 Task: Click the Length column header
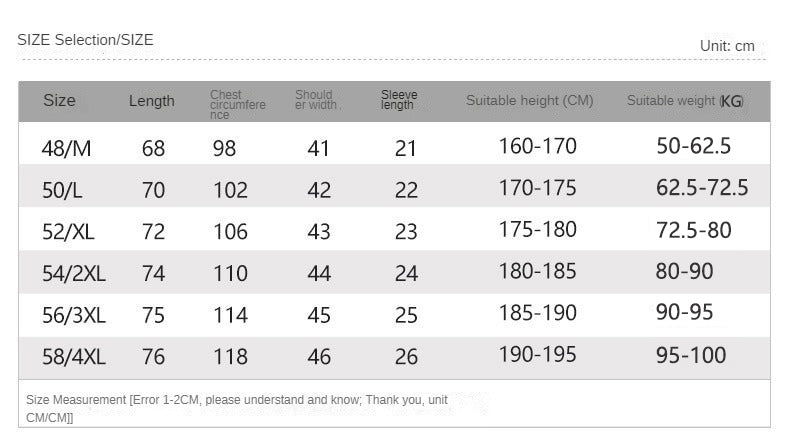point(151,101)
